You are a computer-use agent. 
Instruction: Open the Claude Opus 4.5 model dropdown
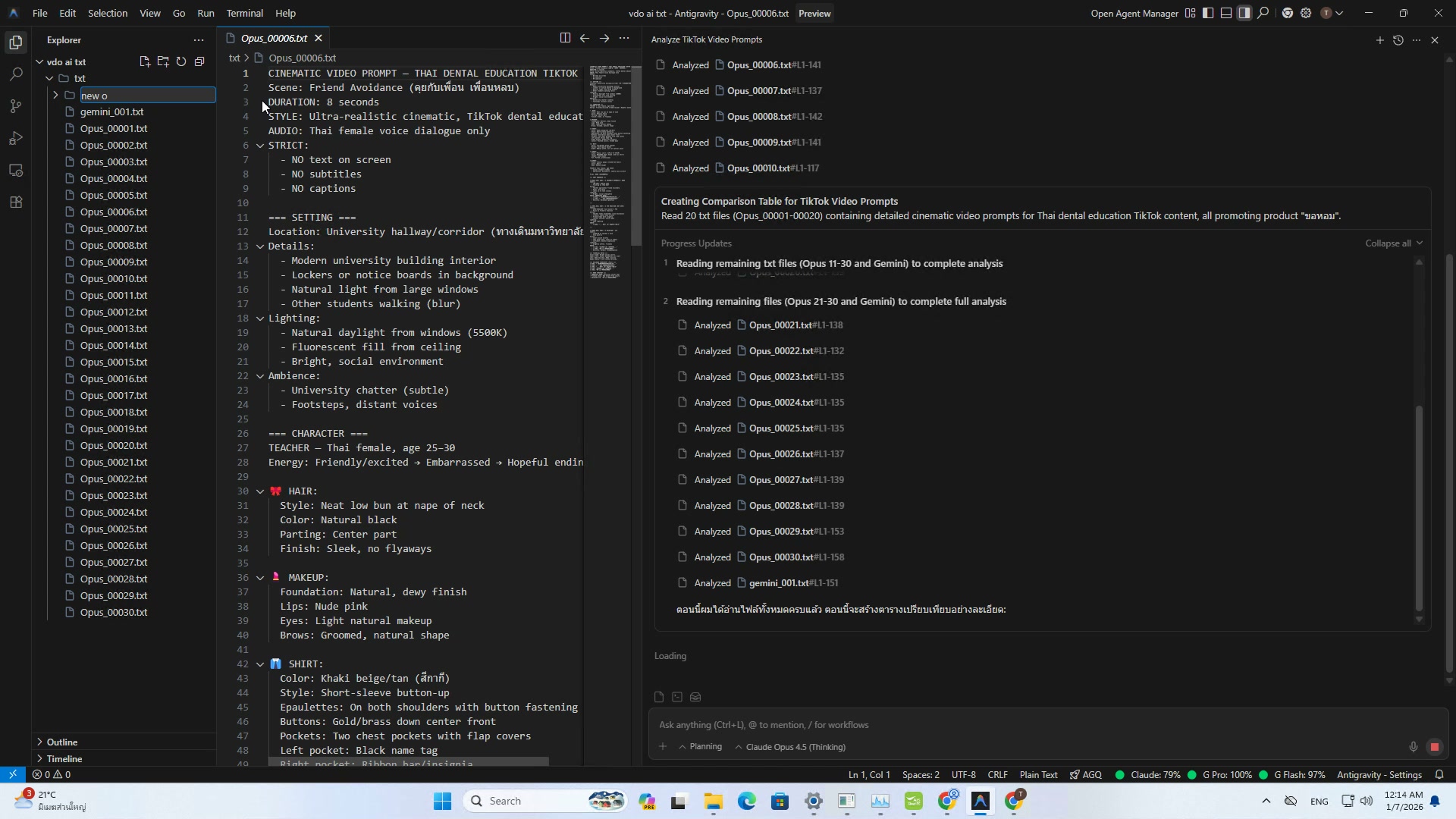coord(790,747)
